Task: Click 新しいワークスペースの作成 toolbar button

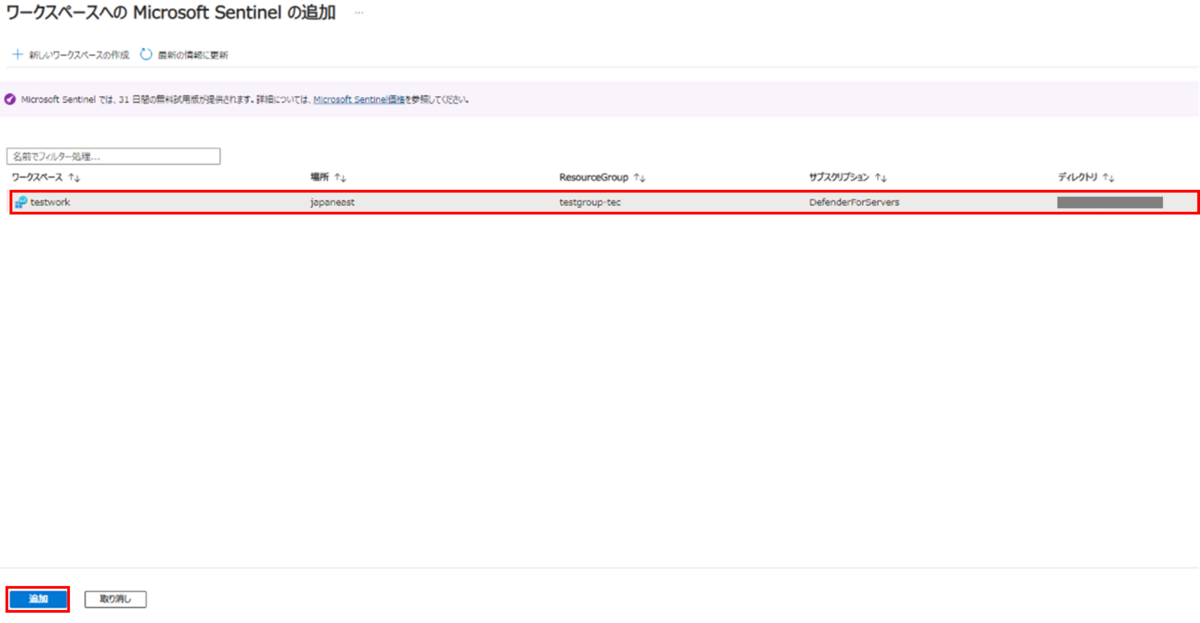Action: pos(71,54)
